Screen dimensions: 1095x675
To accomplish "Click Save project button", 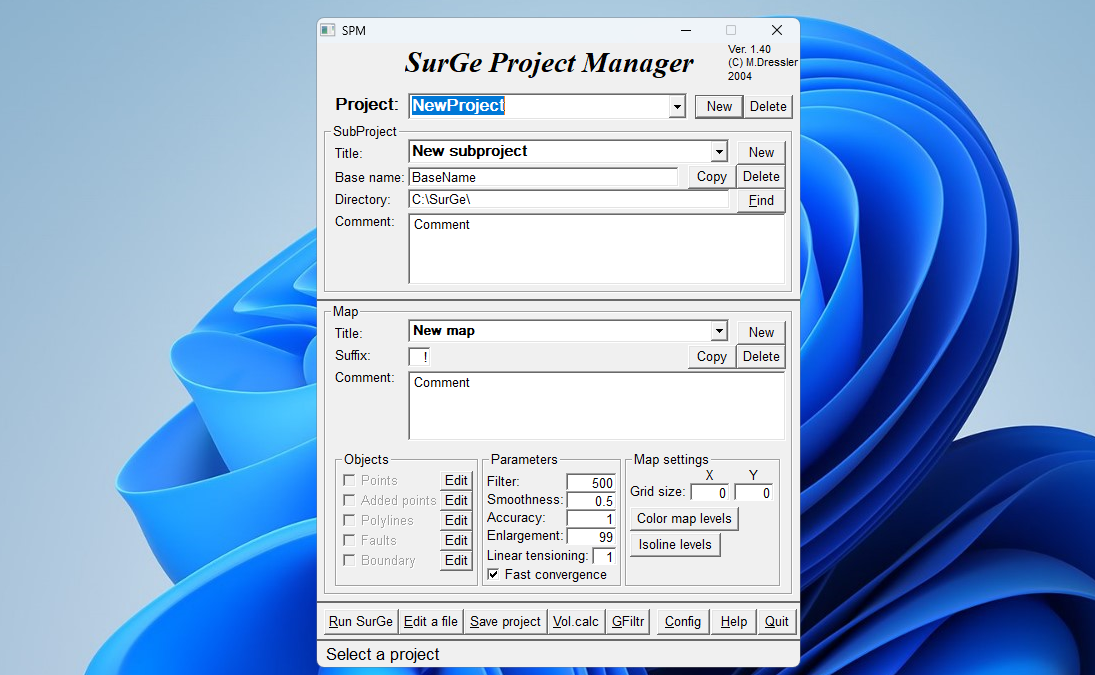I will (505, 621).
